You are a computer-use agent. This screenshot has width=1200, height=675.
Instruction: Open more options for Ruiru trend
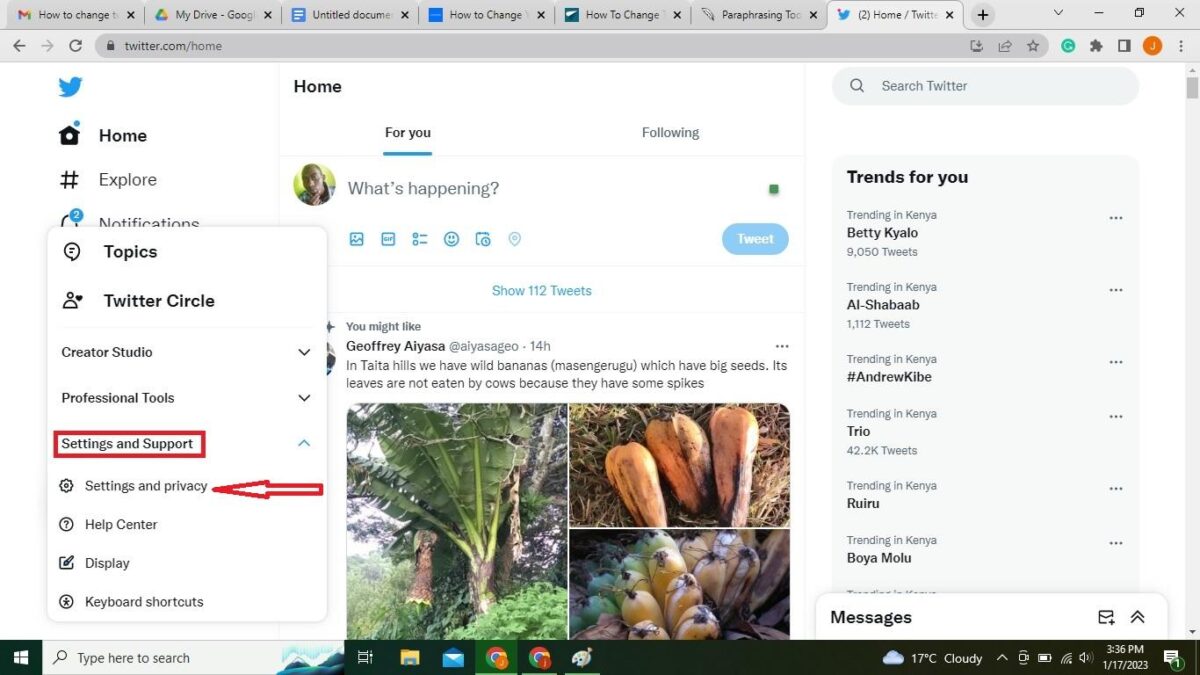(x=1116, y=489)
